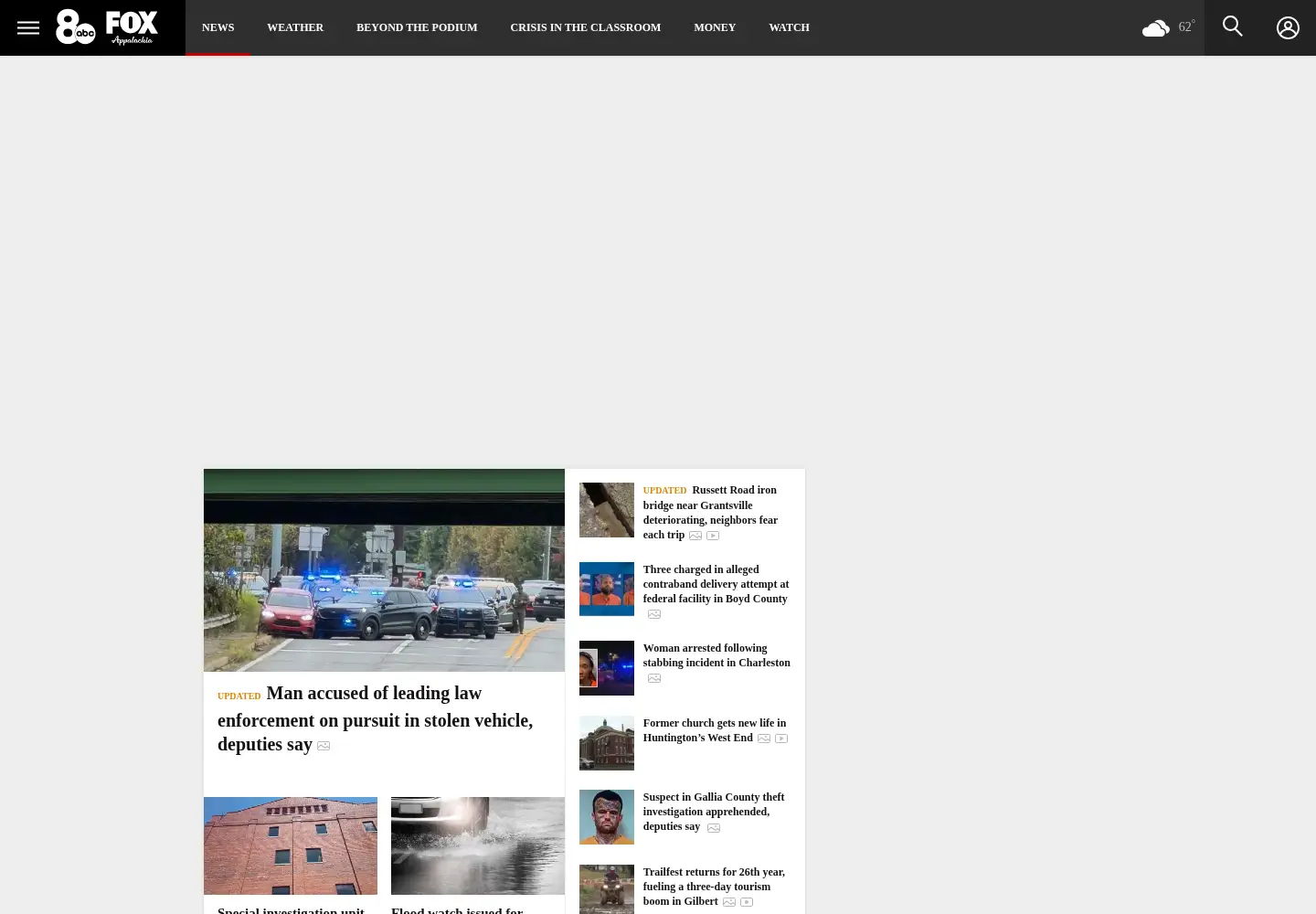Open the Weather menu tab
This screenshot has width=1316, height=914.
coord(295,27)
